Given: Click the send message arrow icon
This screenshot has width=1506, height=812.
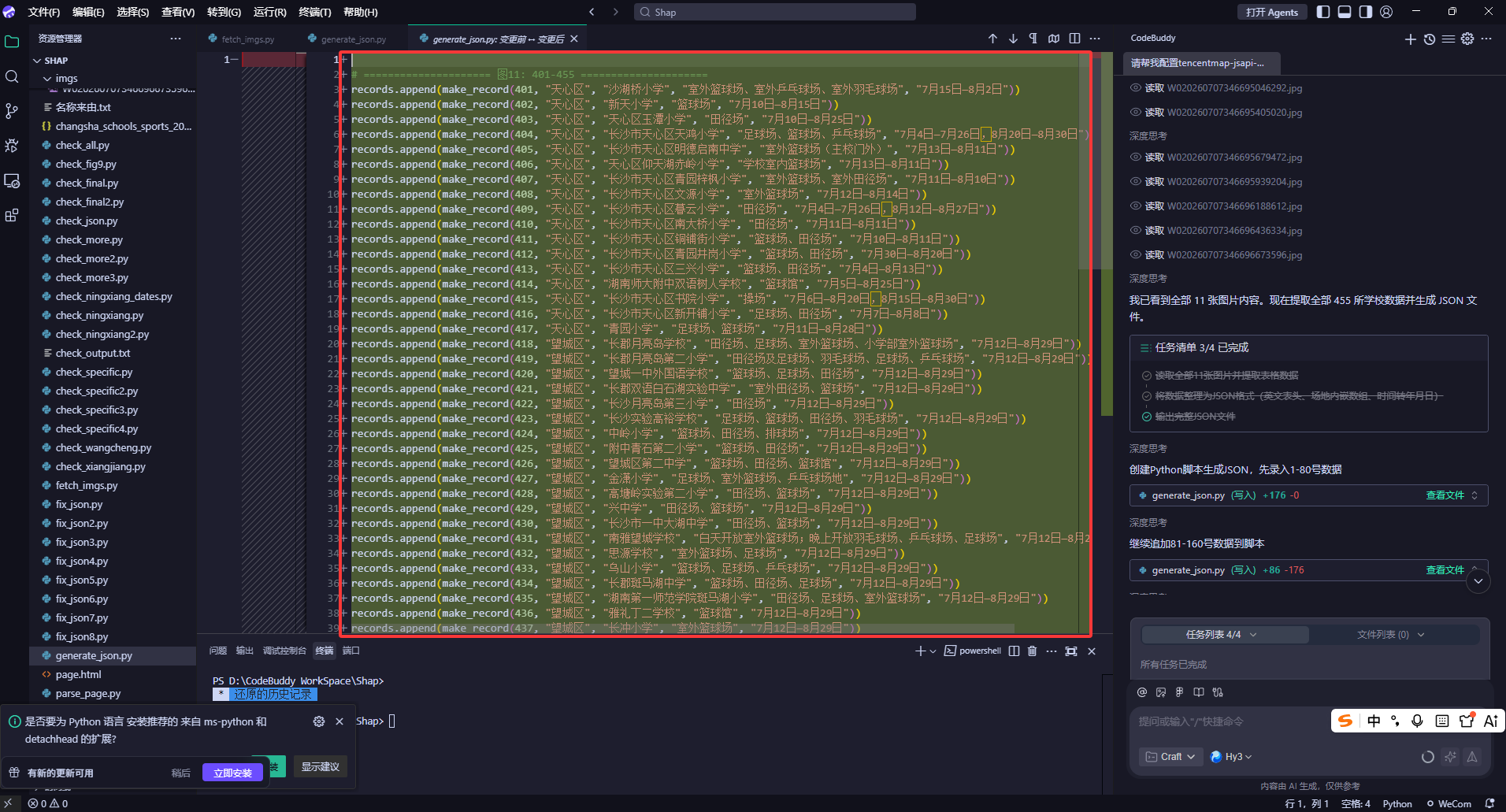Looking at the screenshot, I should [x=1472, y=757].
